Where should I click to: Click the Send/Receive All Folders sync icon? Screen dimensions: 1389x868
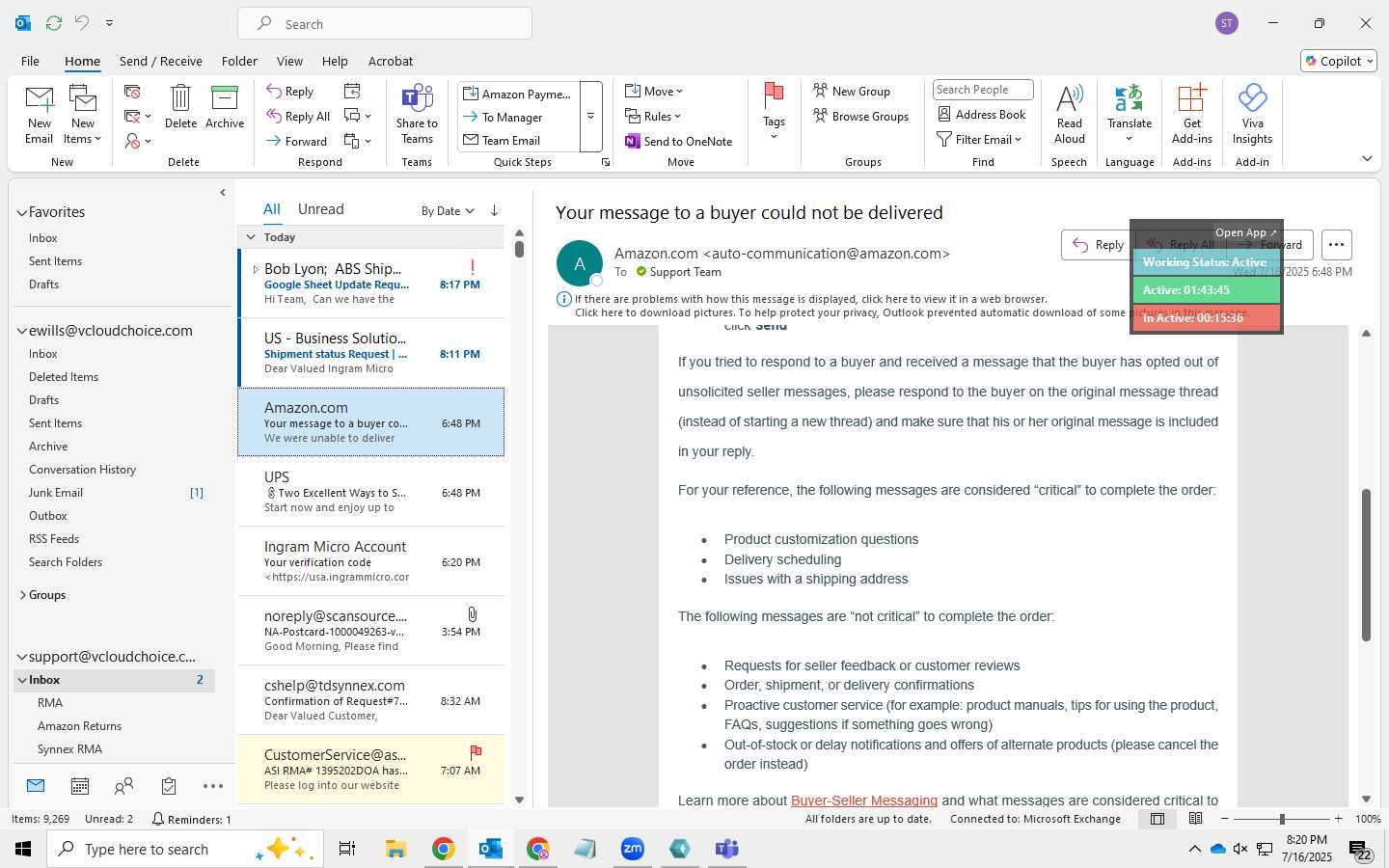(54, 22)
